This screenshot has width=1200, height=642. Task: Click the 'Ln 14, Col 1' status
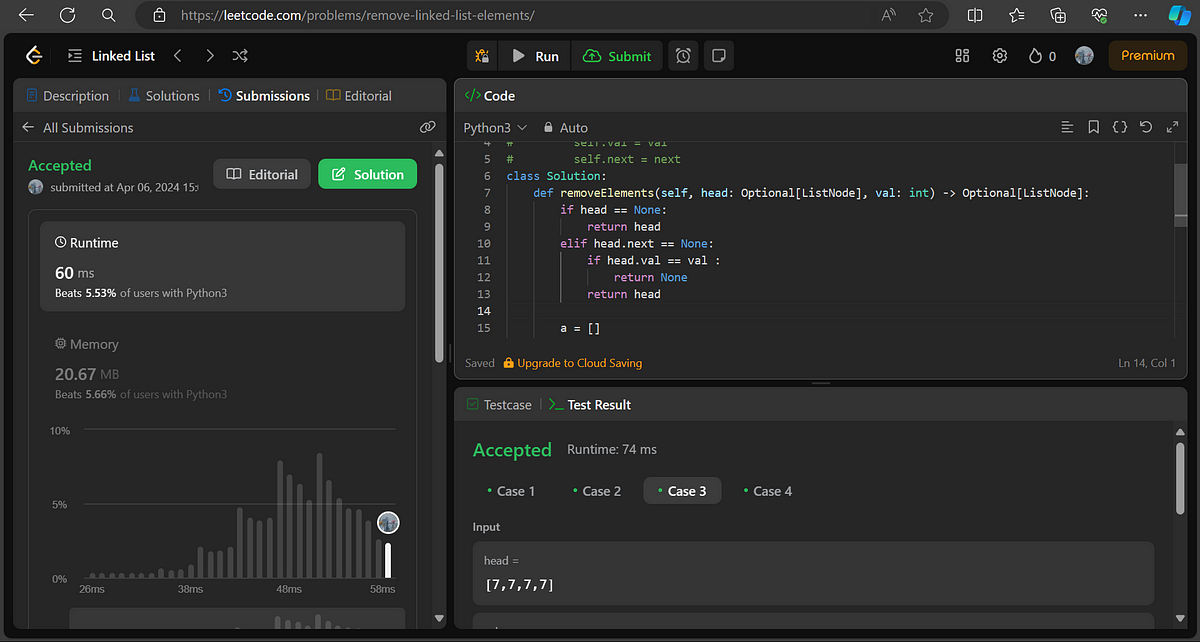[x=1147, y=363]
